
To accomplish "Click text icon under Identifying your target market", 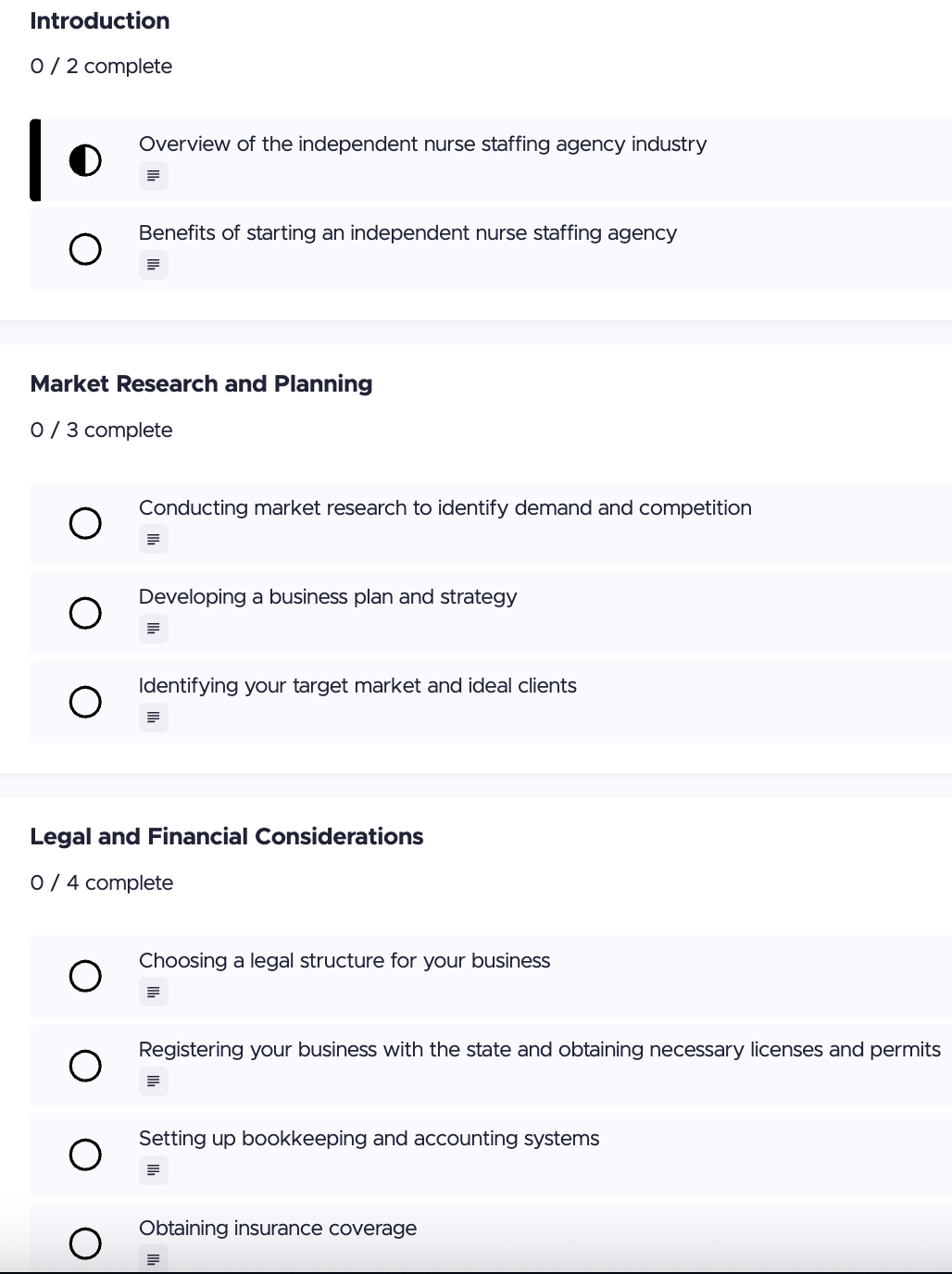I will tap(154, 718).
